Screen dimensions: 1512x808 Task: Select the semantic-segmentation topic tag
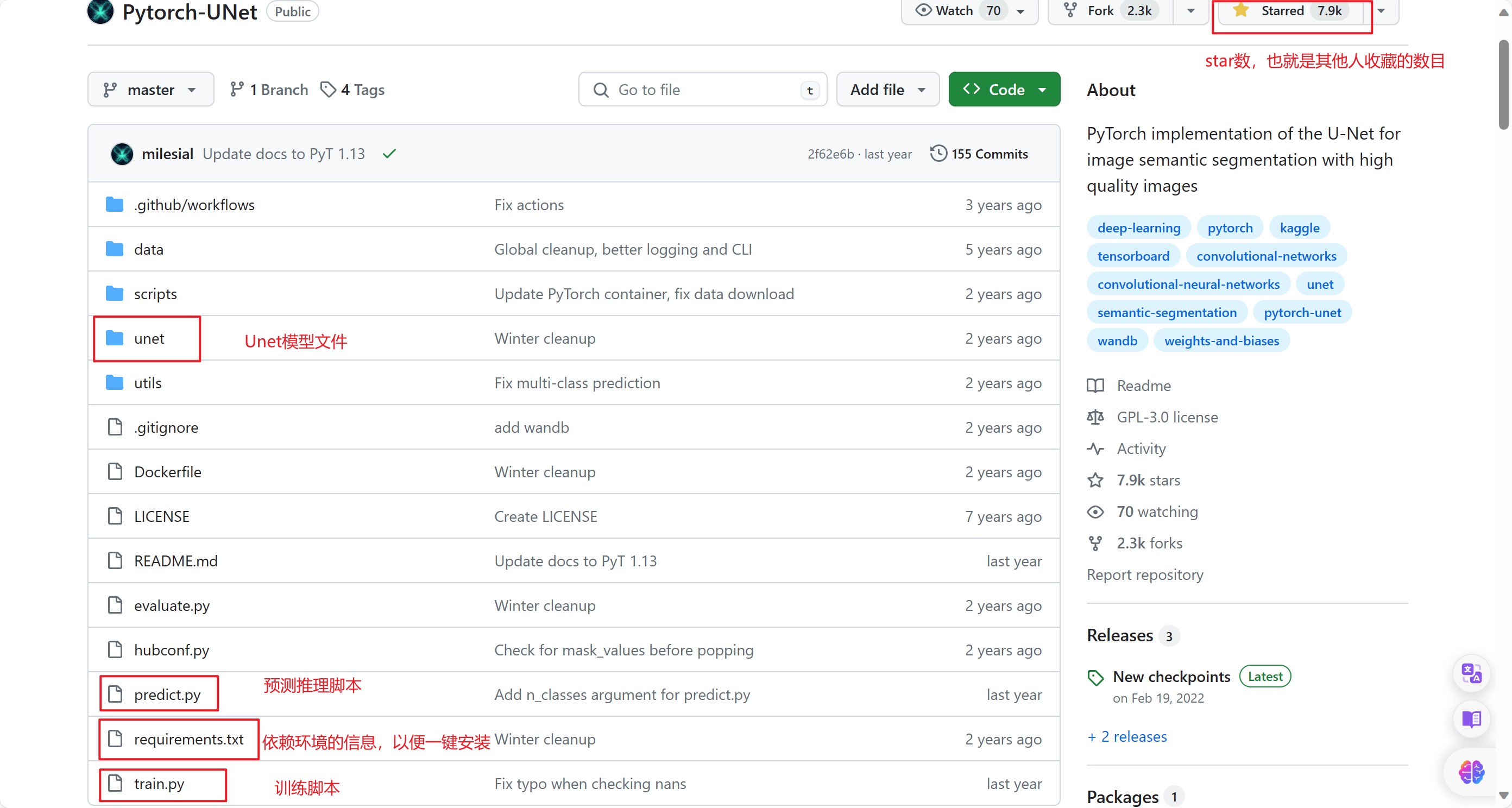pyautogui.click(x=1167, y=313)
